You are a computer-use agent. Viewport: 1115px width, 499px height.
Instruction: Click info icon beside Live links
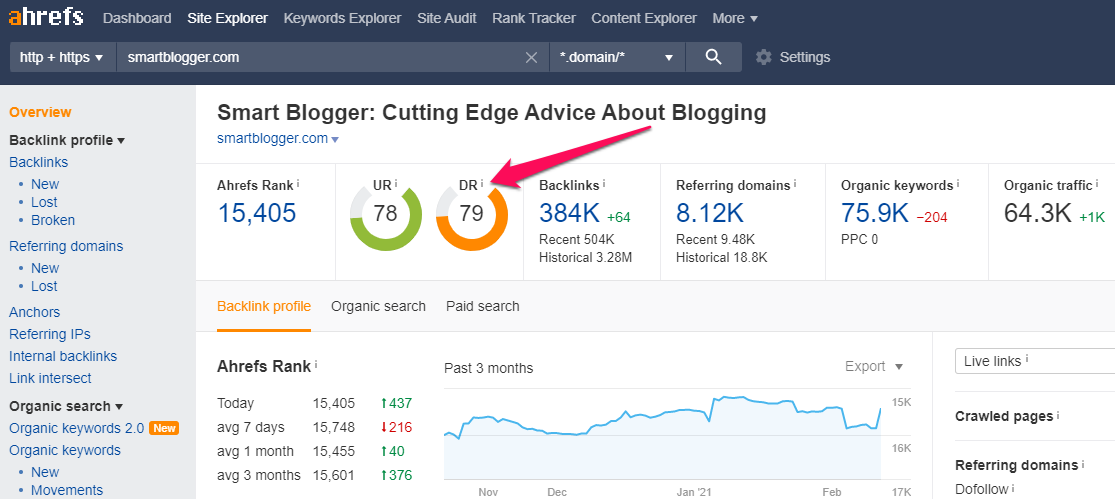tap(1028, 359)
